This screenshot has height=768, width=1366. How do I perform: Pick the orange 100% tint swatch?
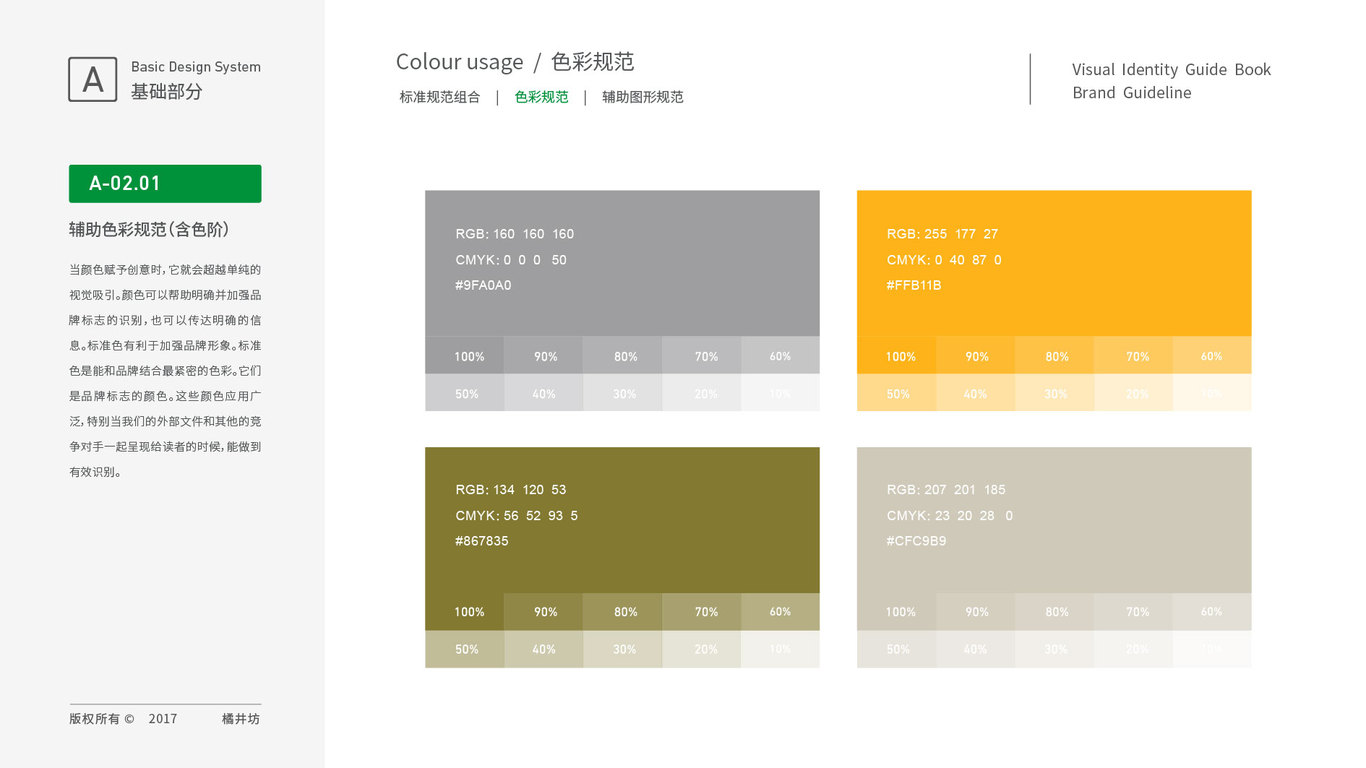tap(896, 355)
